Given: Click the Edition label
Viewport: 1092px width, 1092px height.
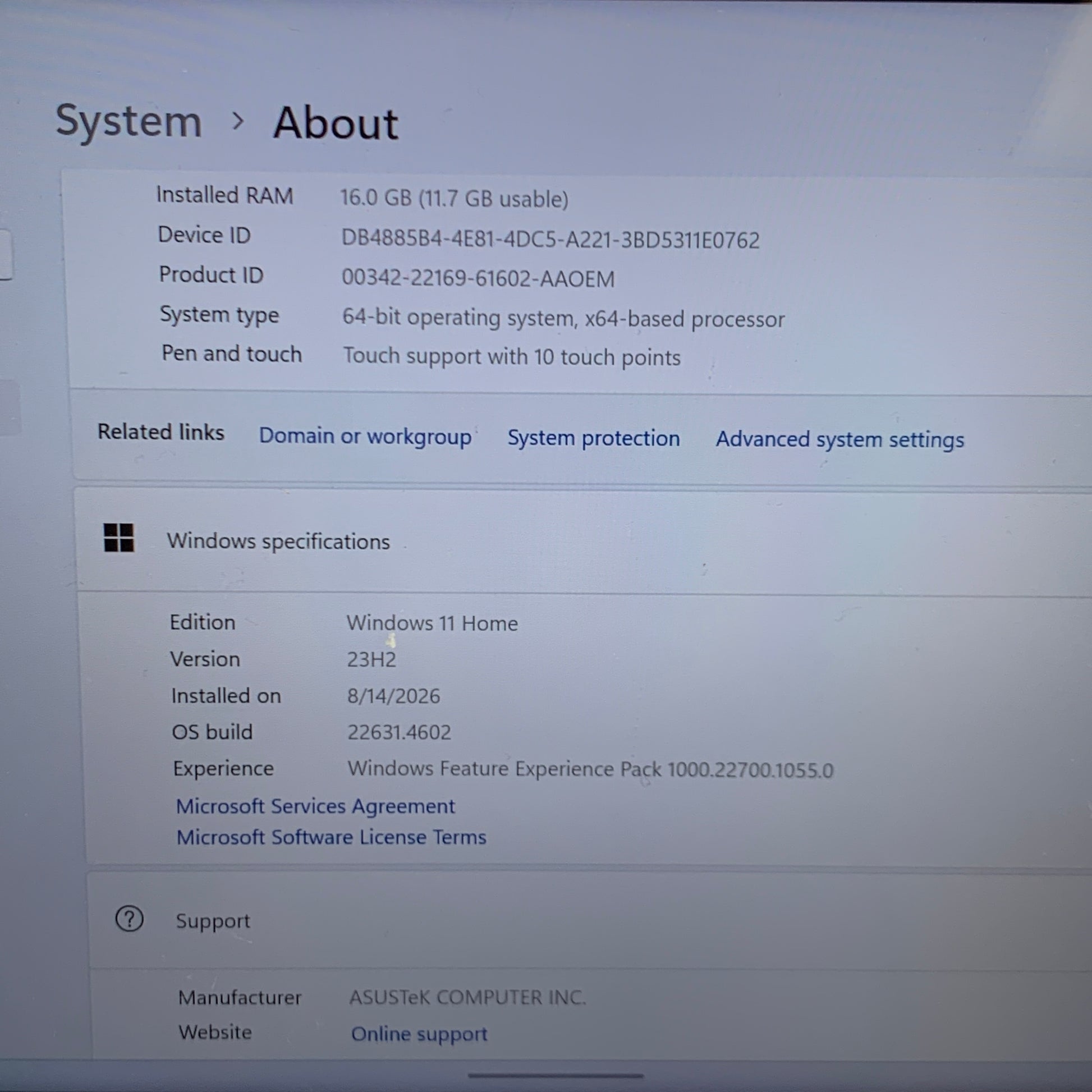Looking at the screenshot, I should click(x=203, y=622).
